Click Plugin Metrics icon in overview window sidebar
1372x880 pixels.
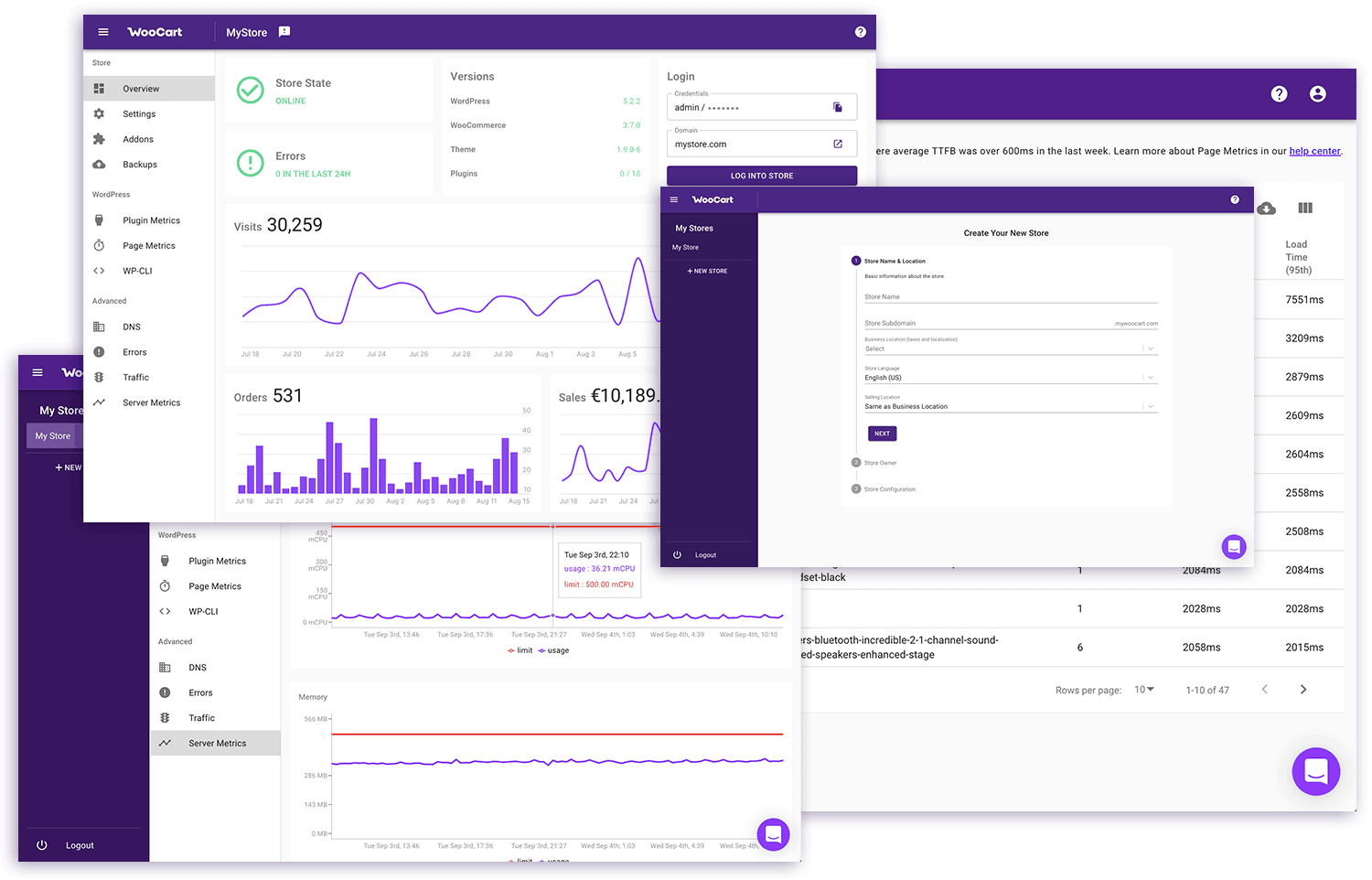99,220
